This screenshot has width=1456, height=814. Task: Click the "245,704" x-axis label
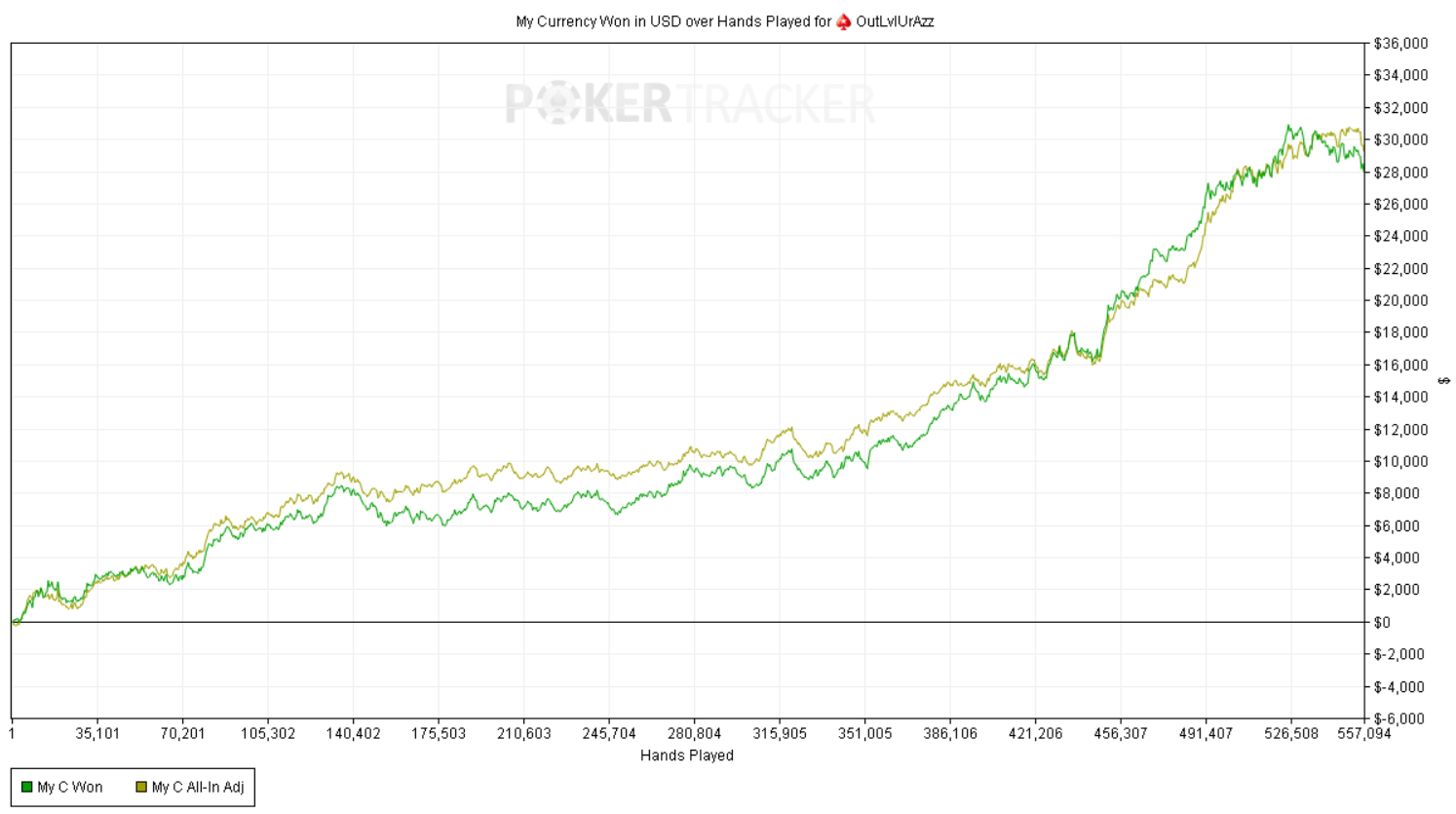pos(609,733)
